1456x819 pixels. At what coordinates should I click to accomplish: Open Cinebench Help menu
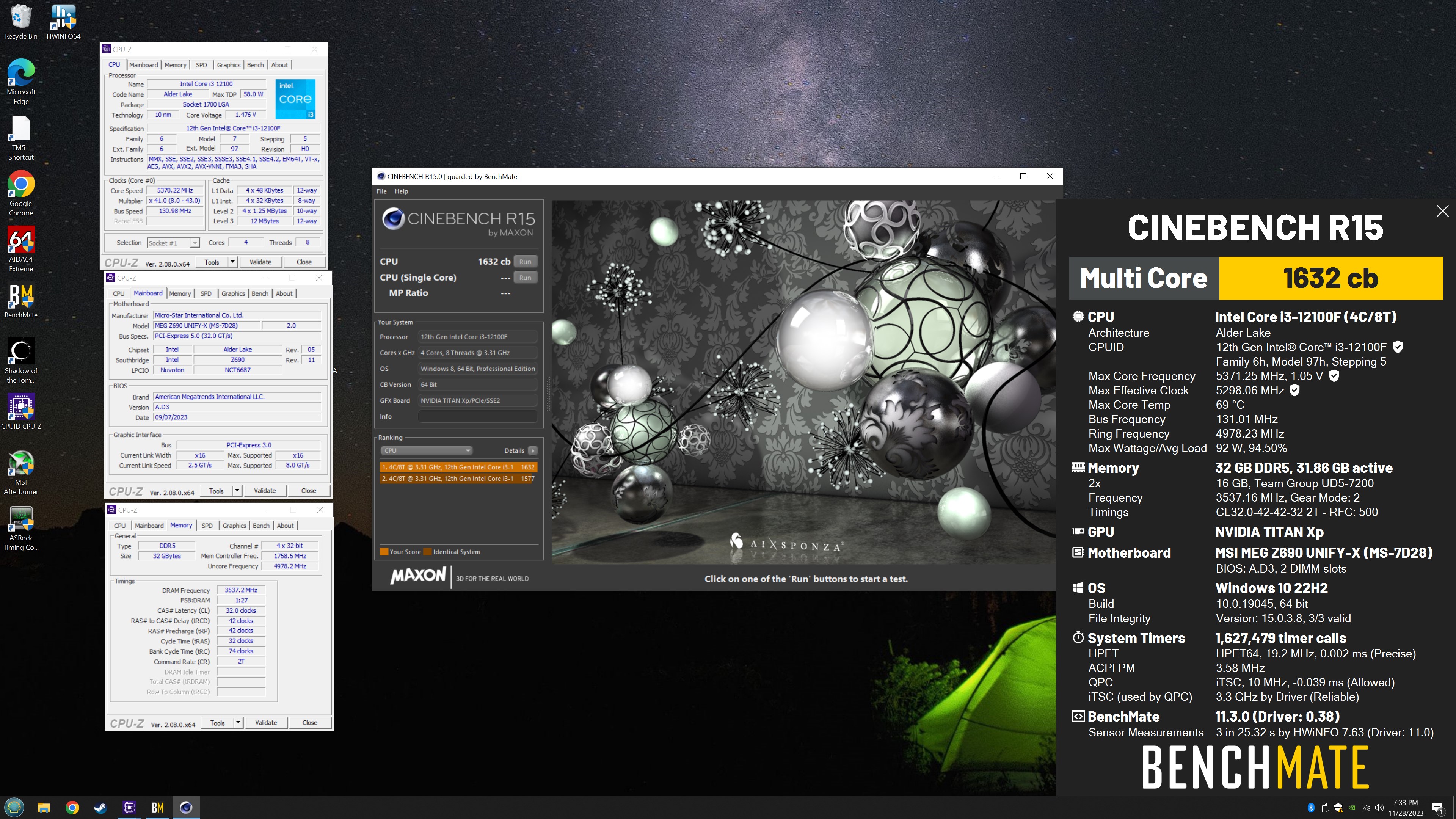coord(401,191)
